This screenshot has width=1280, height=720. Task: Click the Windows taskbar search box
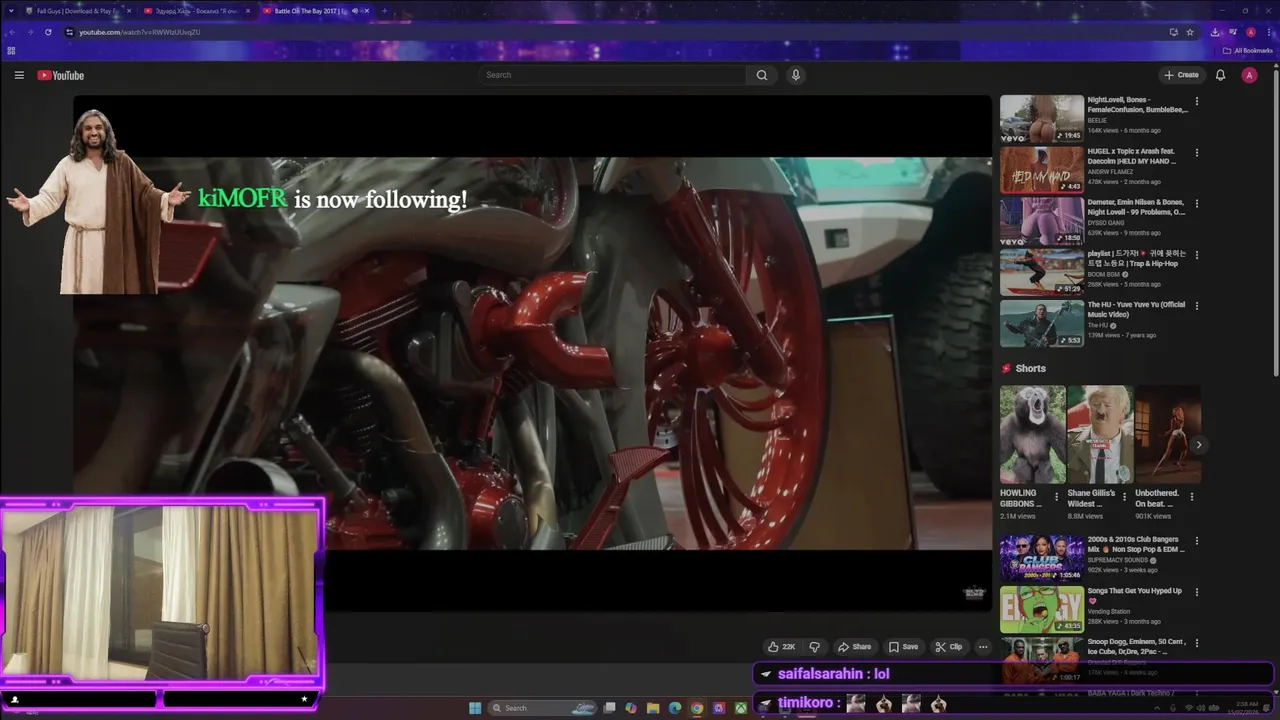click(x=544, y=708)
